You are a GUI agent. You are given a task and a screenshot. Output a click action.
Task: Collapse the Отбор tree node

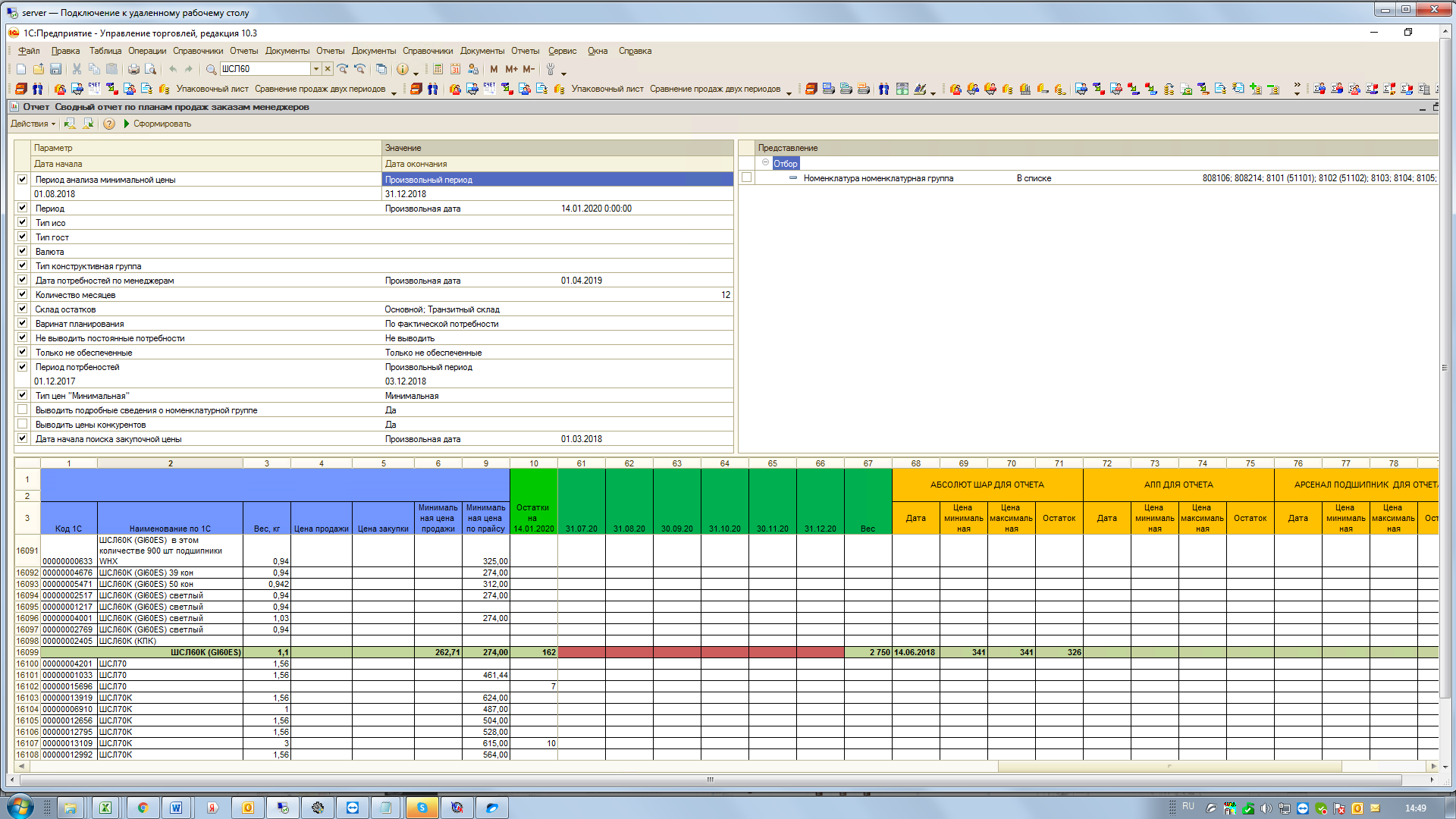coord(765,163)
